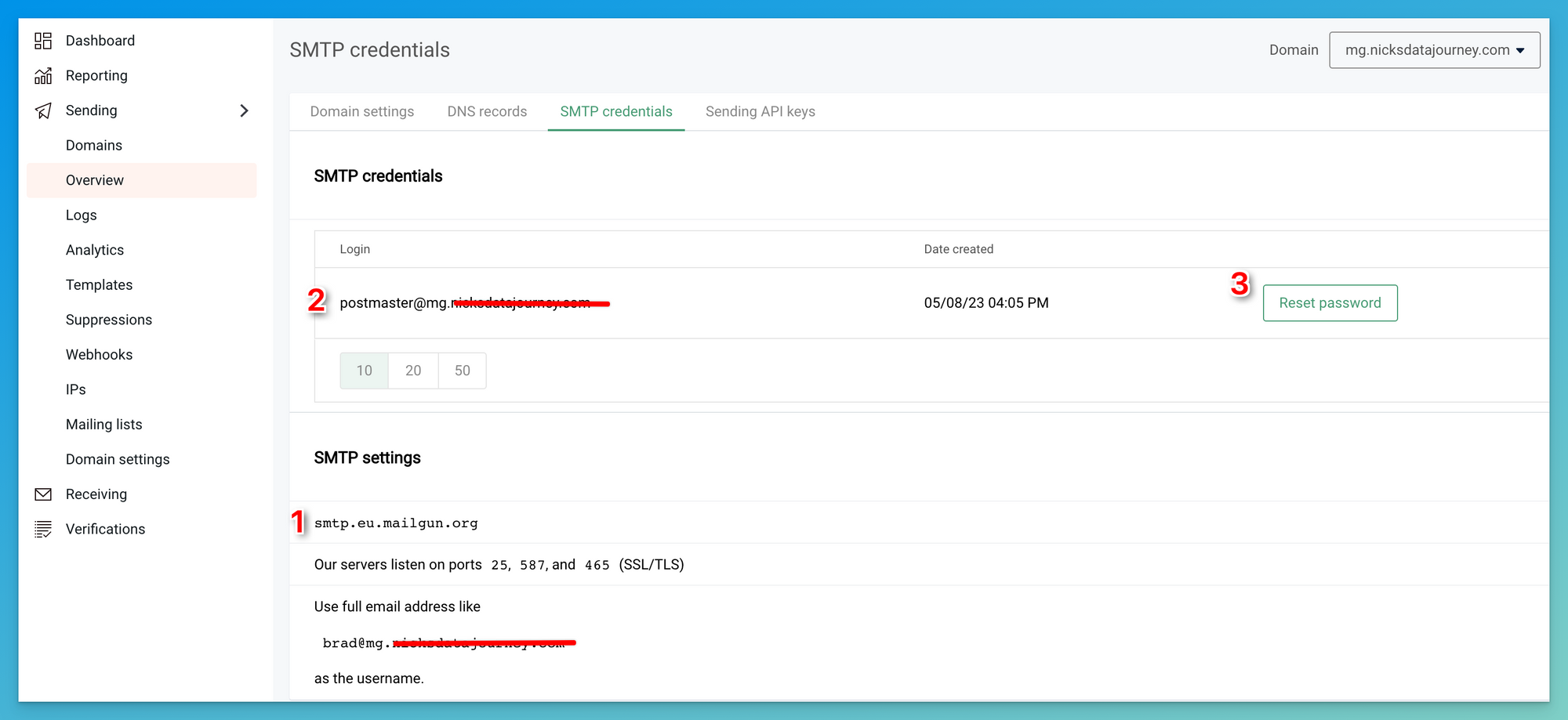The image size is (1568, 720).
Task: Go to Domains in the sidebar
Action: tap(94, 145)
